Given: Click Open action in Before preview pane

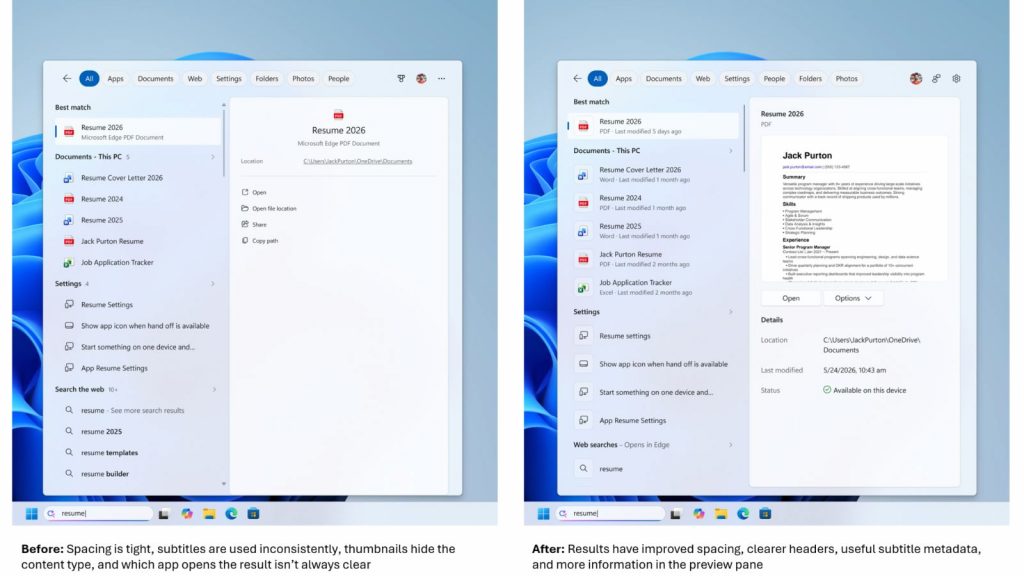Looking at the screenshot, I should coord(254,193).
